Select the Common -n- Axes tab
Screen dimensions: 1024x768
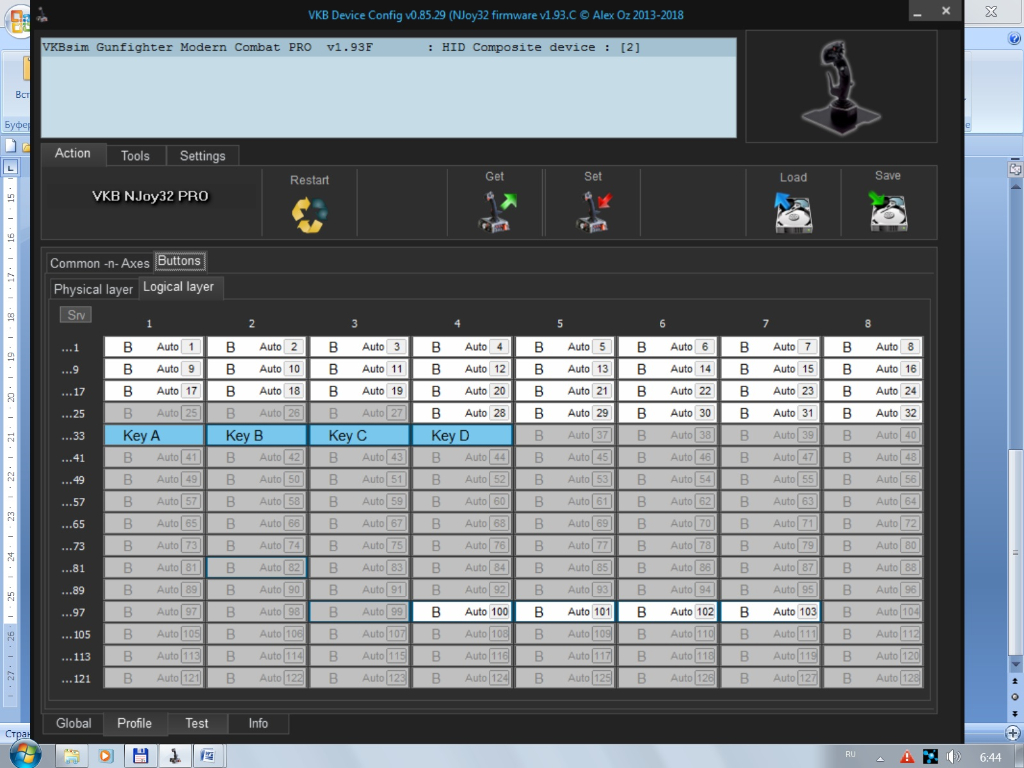(99, 263)
